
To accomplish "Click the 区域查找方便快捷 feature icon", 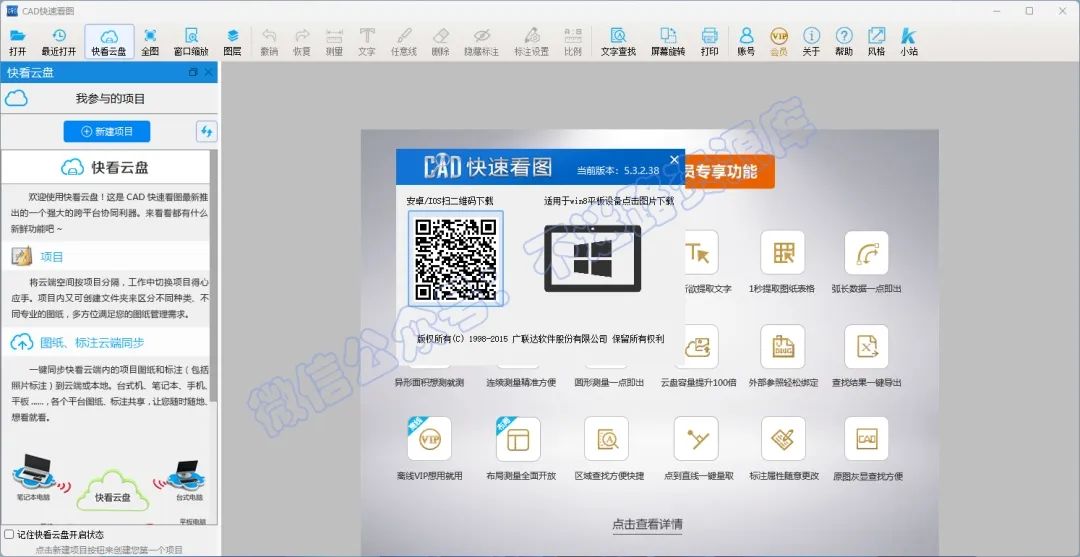I will pyautogui.click(x=606, y=439).
